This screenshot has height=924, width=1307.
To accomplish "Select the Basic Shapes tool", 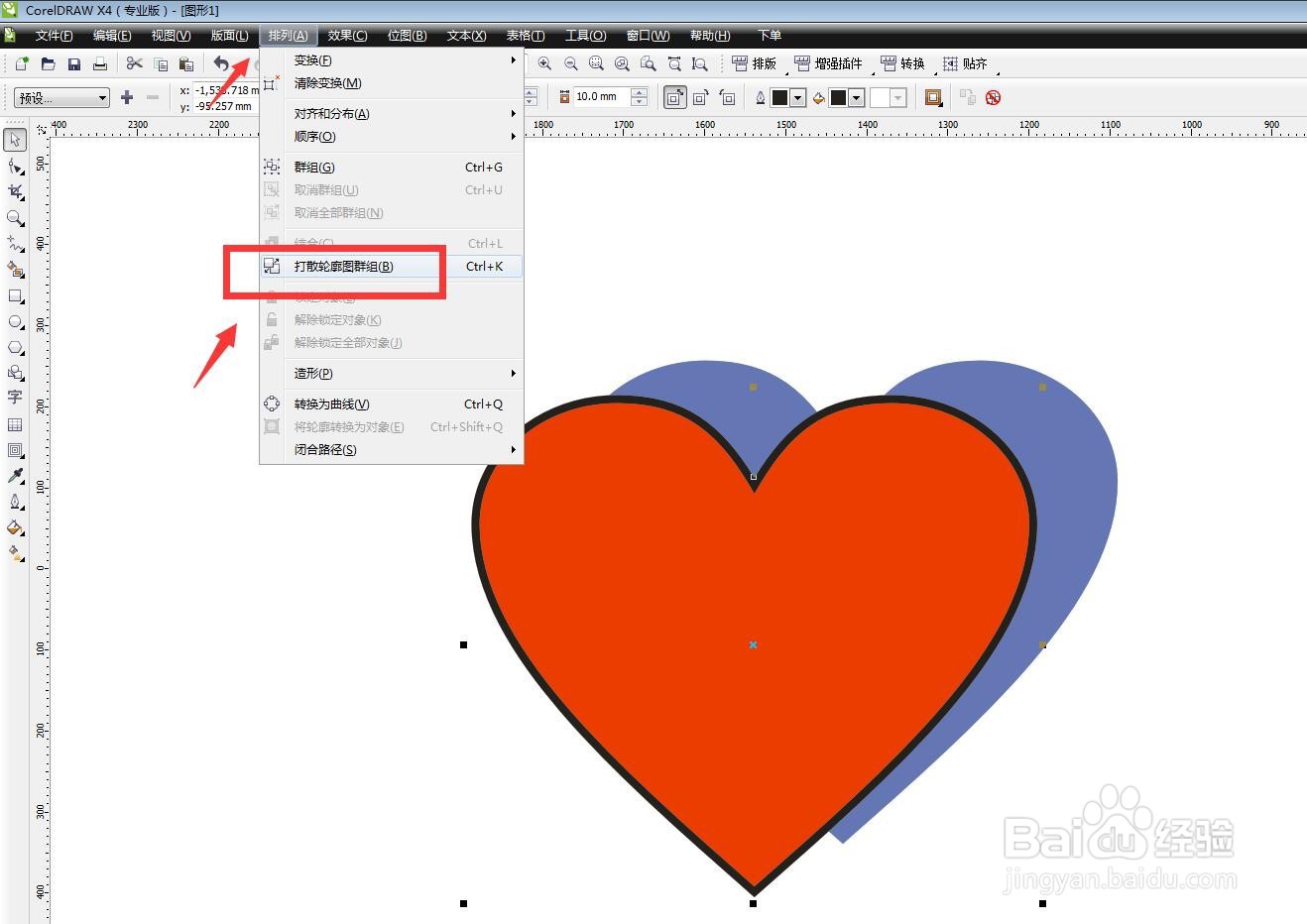I will (15, 373).
